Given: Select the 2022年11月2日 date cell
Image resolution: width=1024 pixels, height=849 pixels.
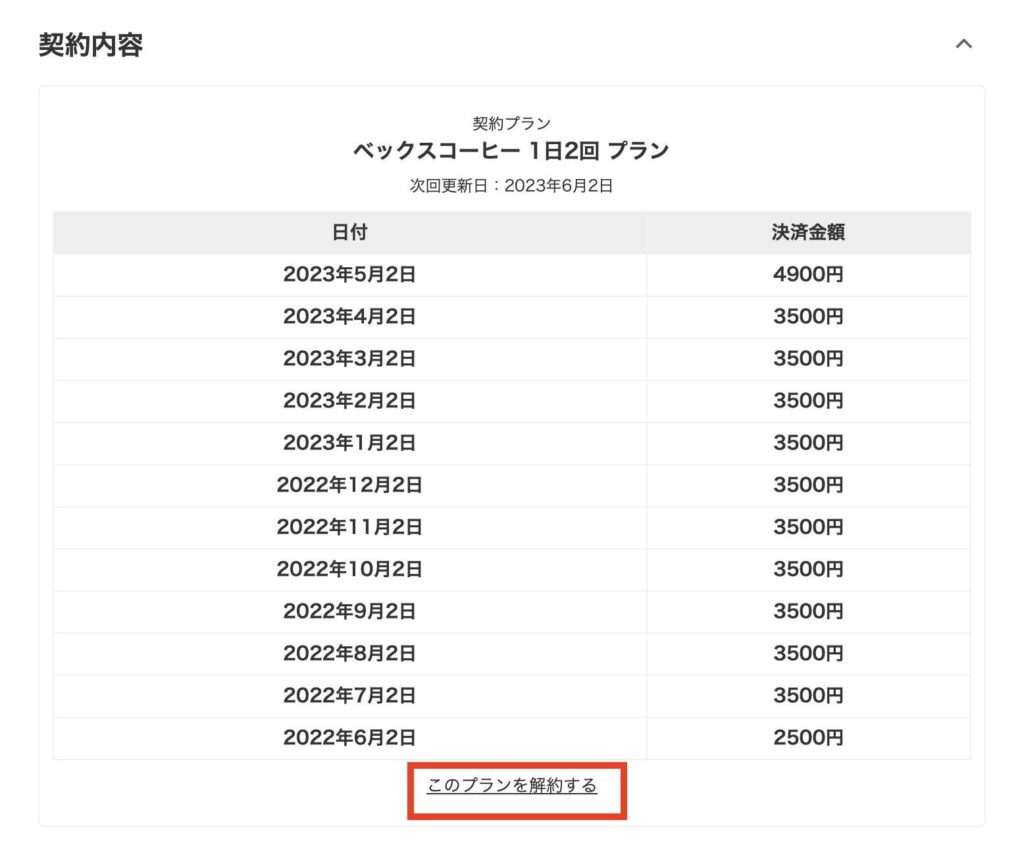Looking at the screenshot, I should (x=350, y=527).
